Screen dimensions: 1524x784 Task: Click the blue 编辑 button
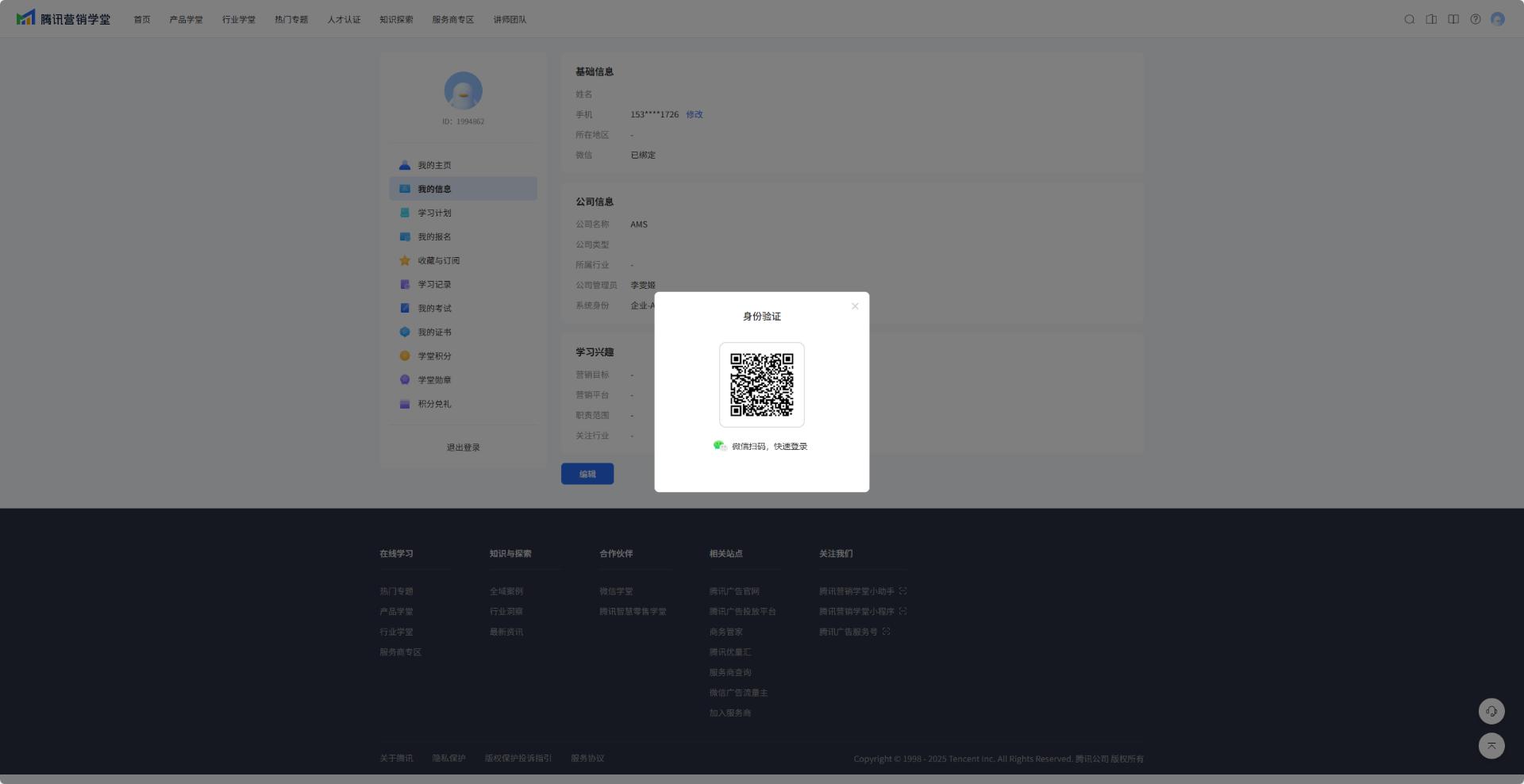[587, 474]
